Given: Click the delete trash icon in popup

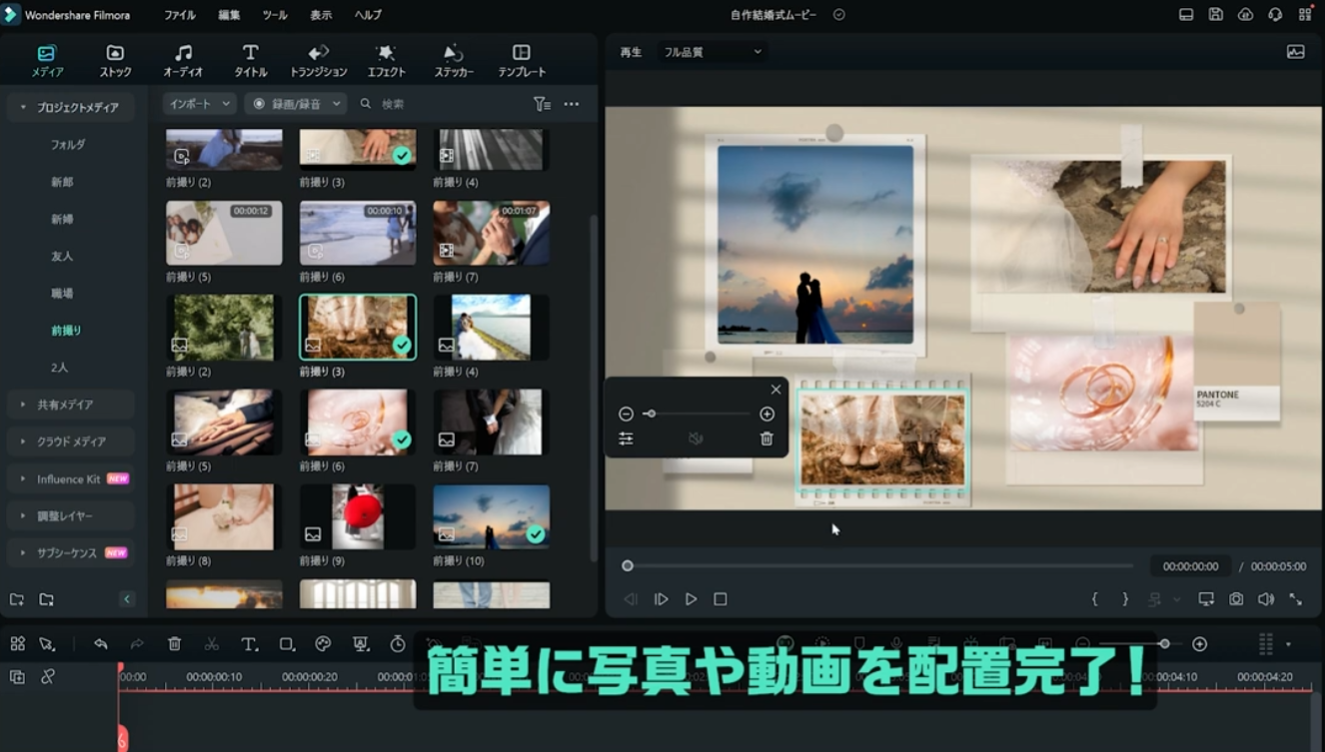Looking at the screenshot, I should 766,439.
